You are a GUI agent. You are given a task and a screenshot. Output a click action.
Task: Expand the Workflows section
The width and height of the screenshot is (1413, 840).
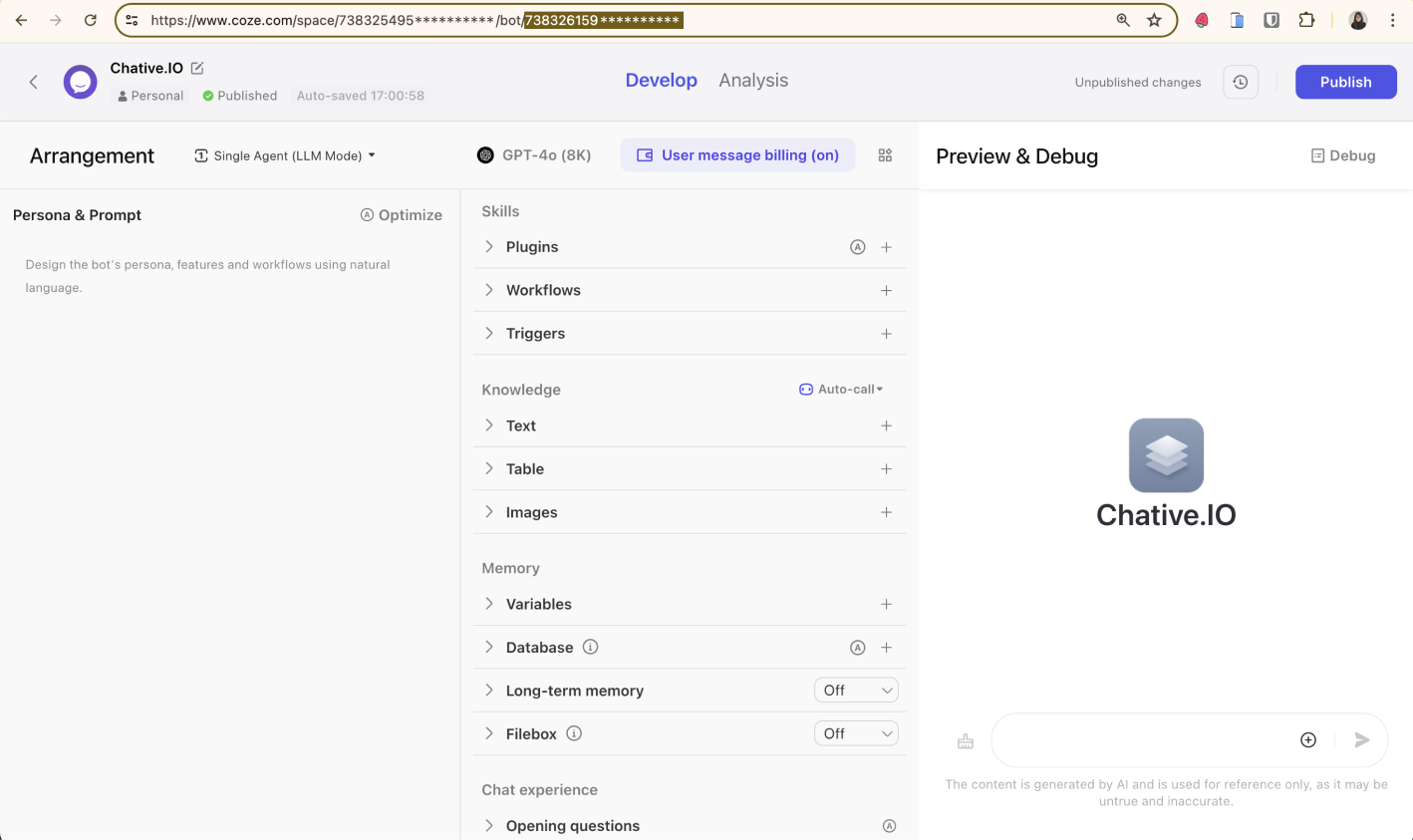tap(489, 290)
